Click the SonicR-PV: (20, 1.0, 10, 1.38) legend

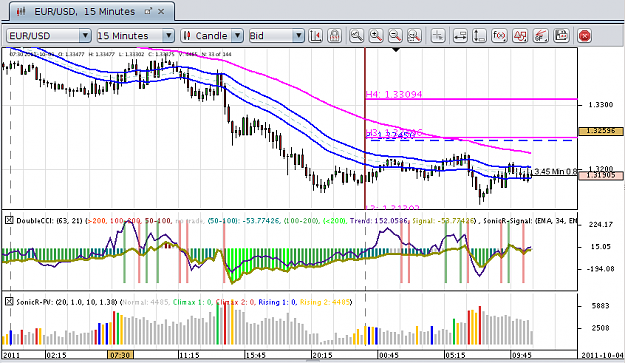66,302
